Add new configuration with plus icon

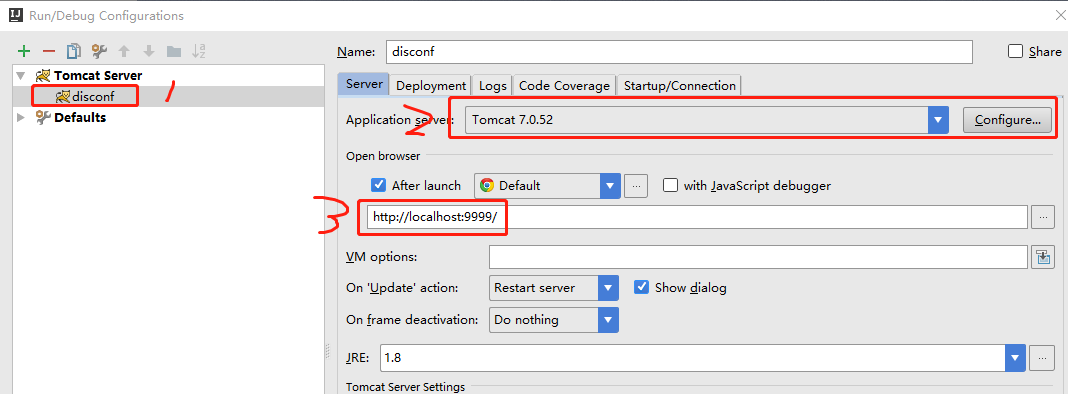24,50
